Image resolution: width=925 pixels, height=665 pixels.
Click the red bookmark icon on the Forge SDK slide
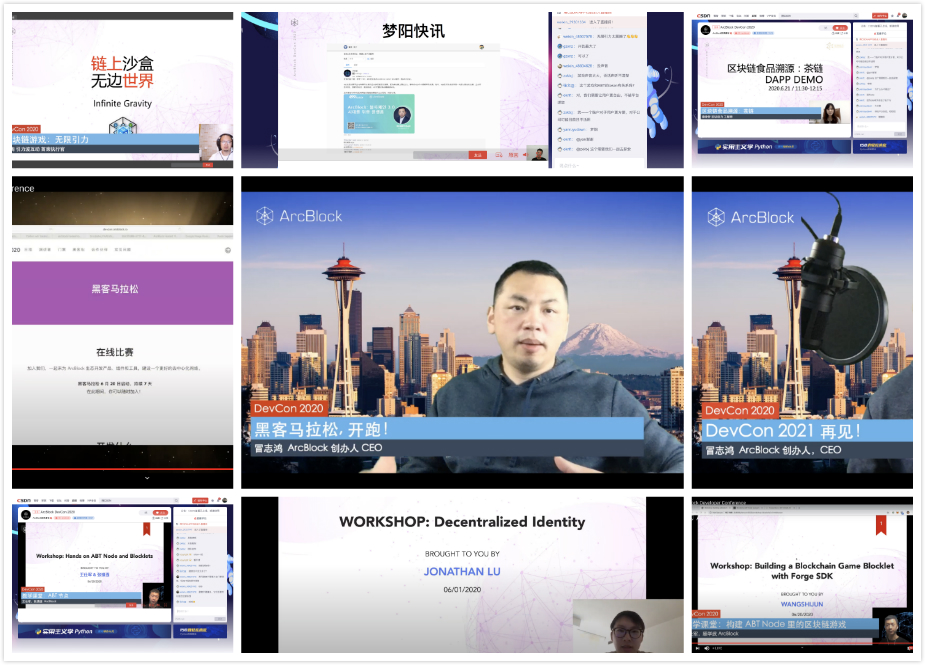tap(881, 525)
